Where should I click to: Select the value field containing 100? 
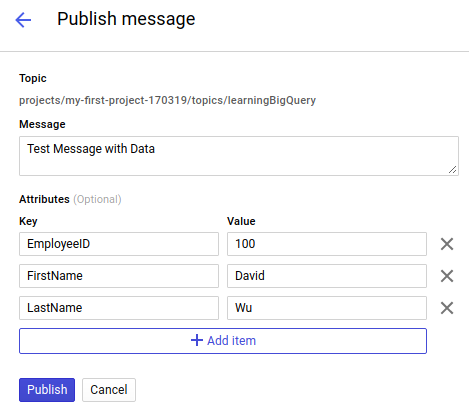tap(327, 244)
